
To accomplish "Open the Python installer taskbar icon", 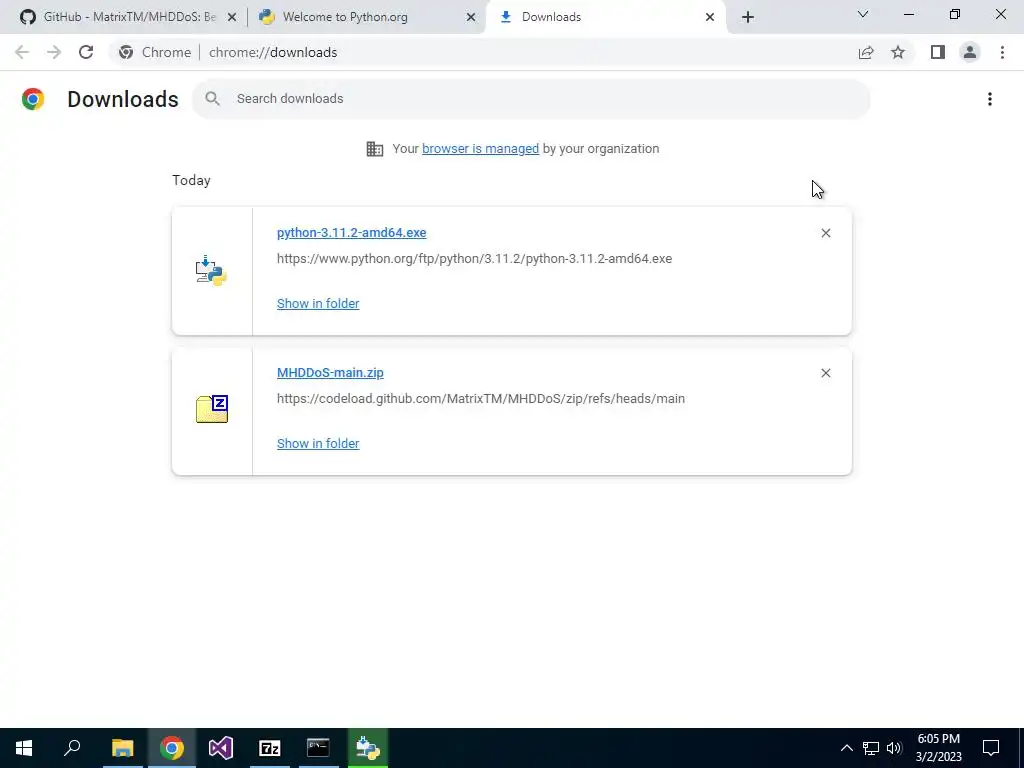I will point(368,748).
